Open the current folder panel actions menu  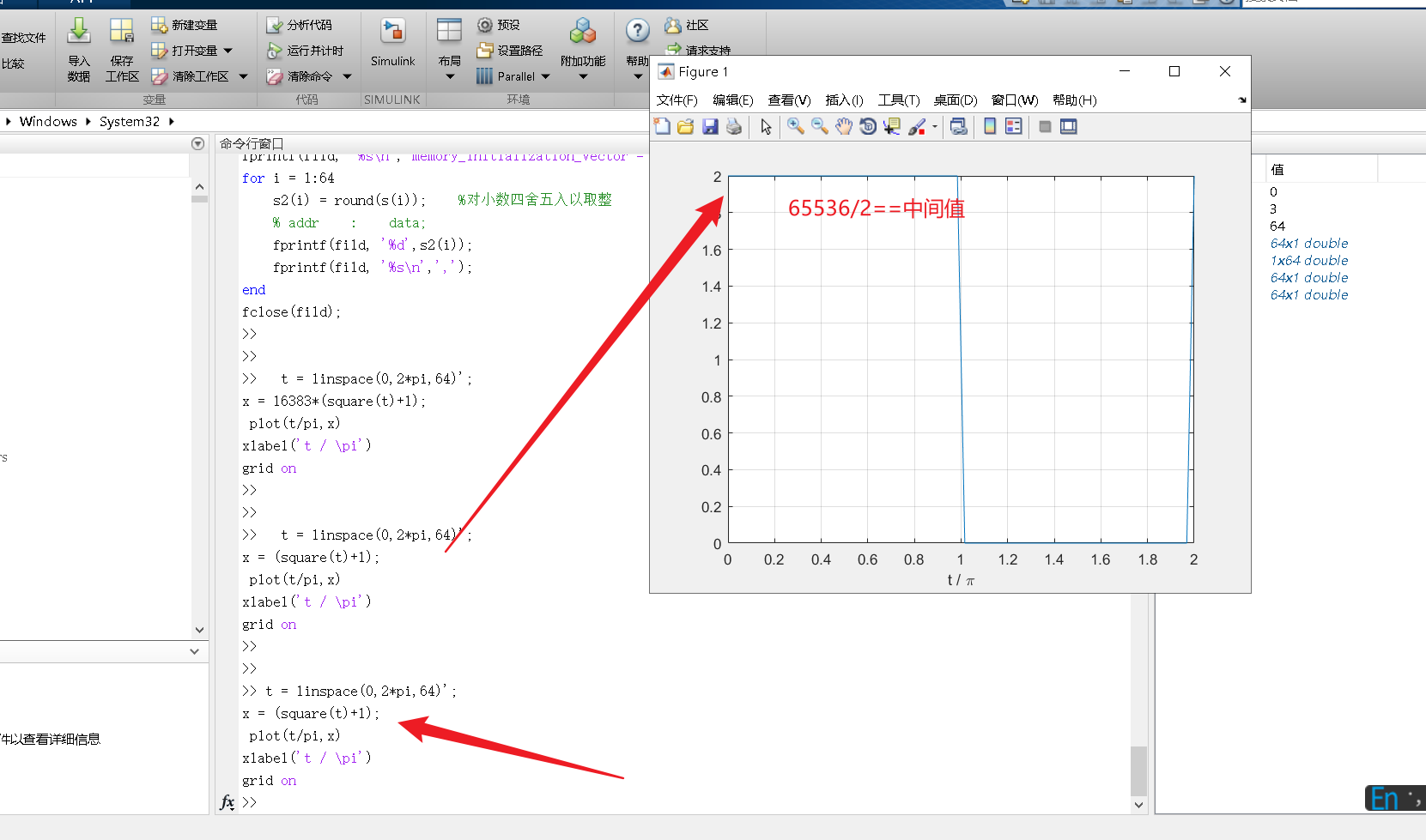198,144
